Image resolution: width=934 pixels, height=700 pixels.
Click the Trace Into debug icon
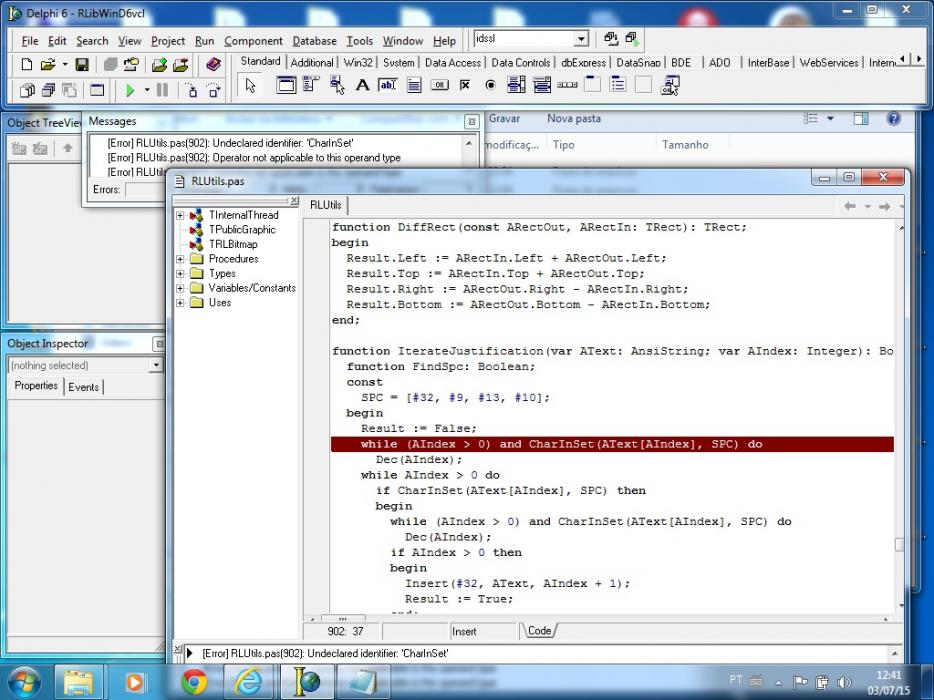[x=192, y=90]
